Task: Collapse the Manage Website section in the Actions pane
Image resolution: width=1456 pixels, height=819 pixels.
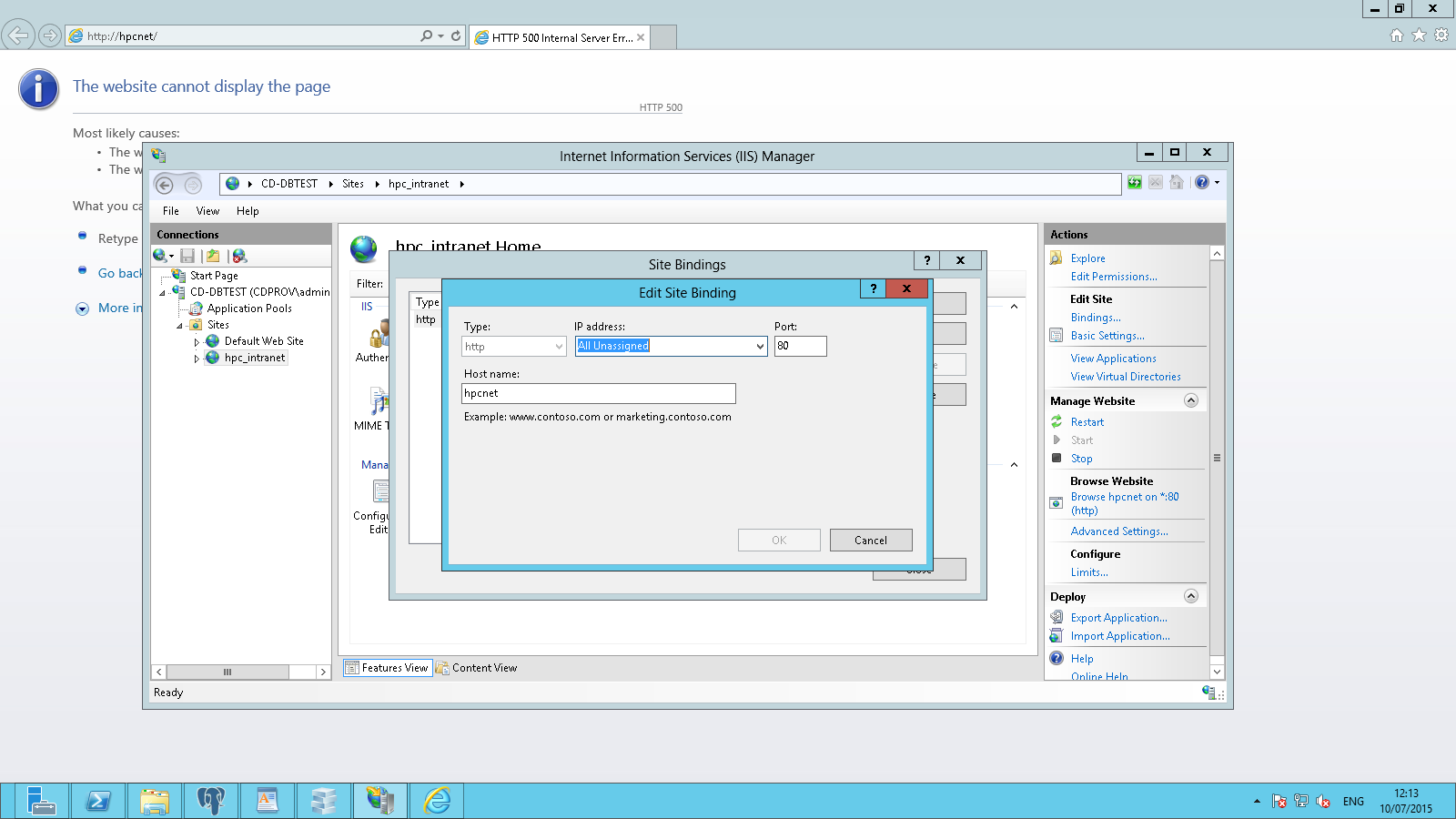Action: (x=1191, y=400)
